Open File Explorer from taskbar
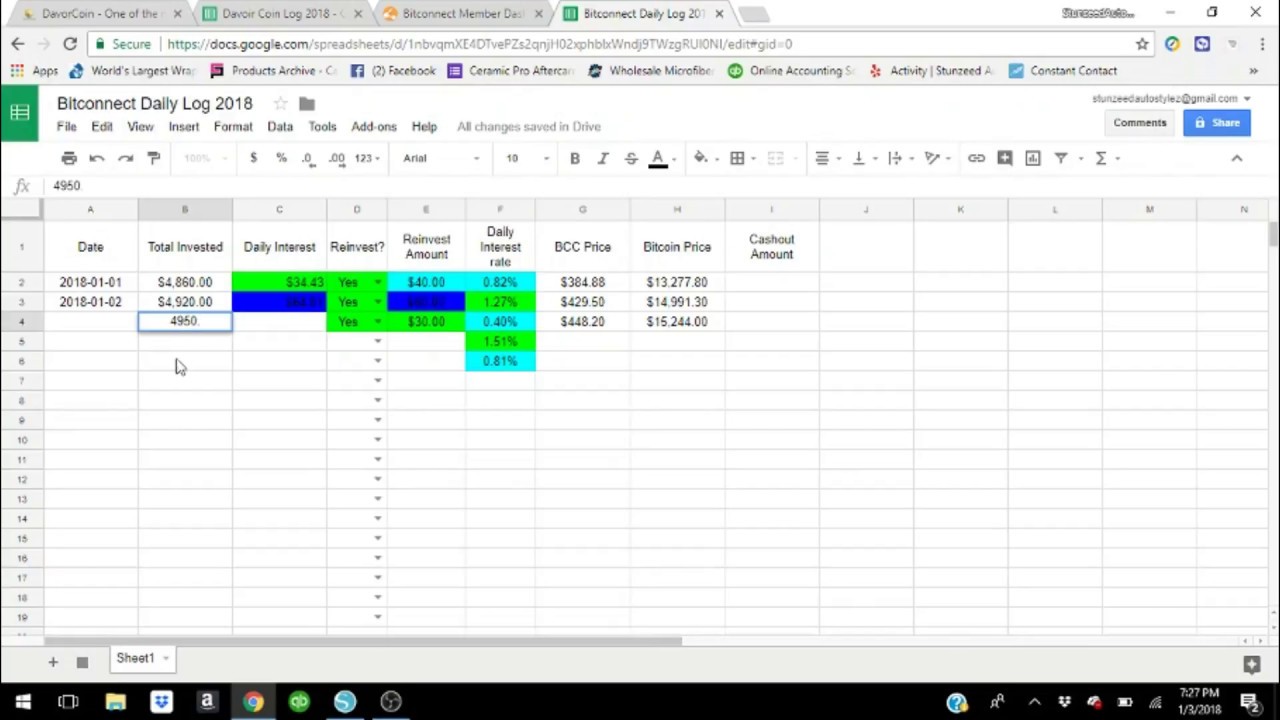This screenshot has height=720, width=1280. coord(115,702)
